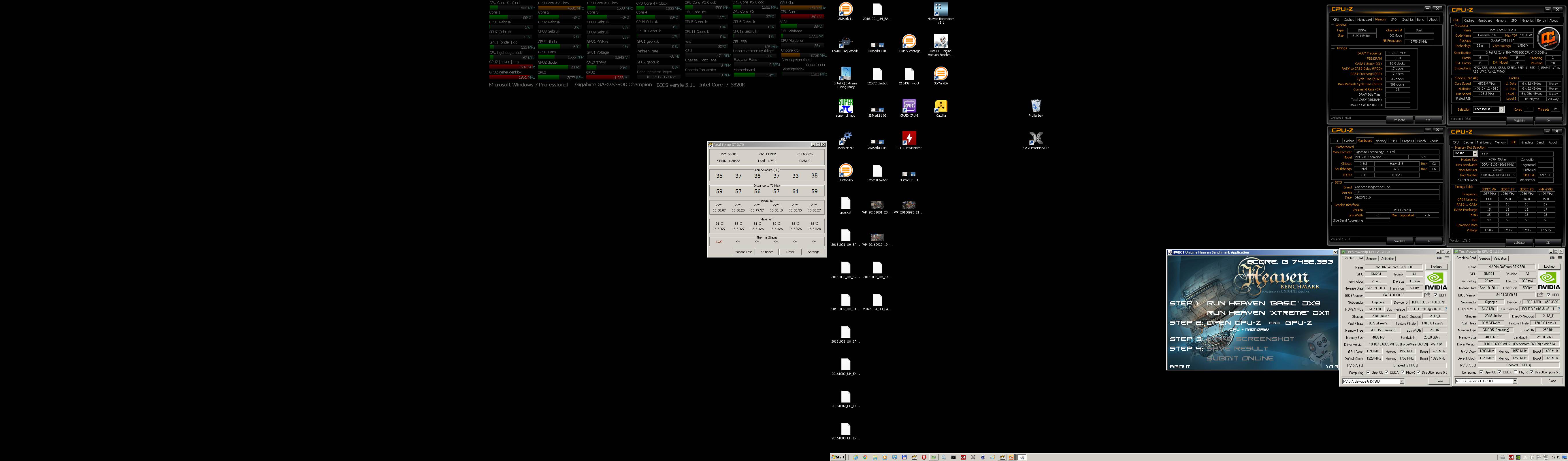The width and height of the screenshot is (1568, 461).
Task: Click OK in the CPU-Z Mainboard window
Action: (1428, 241)
